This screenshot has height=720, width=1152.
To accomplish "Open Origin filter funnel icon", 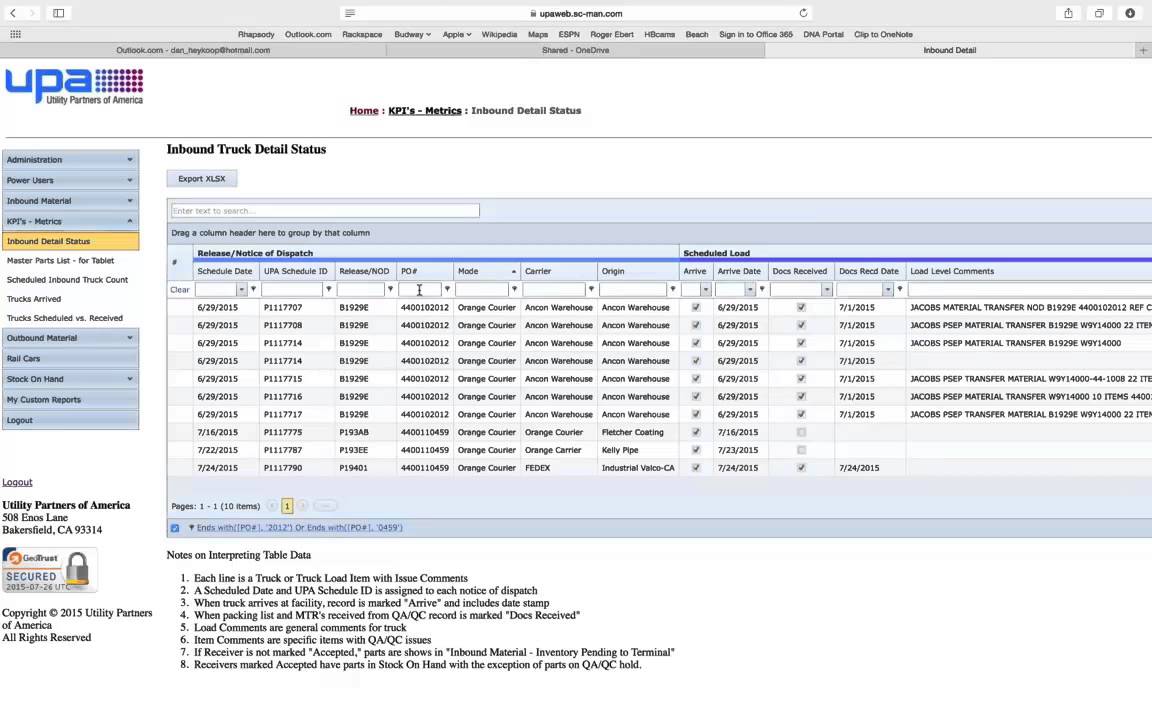I will (672, 289).
